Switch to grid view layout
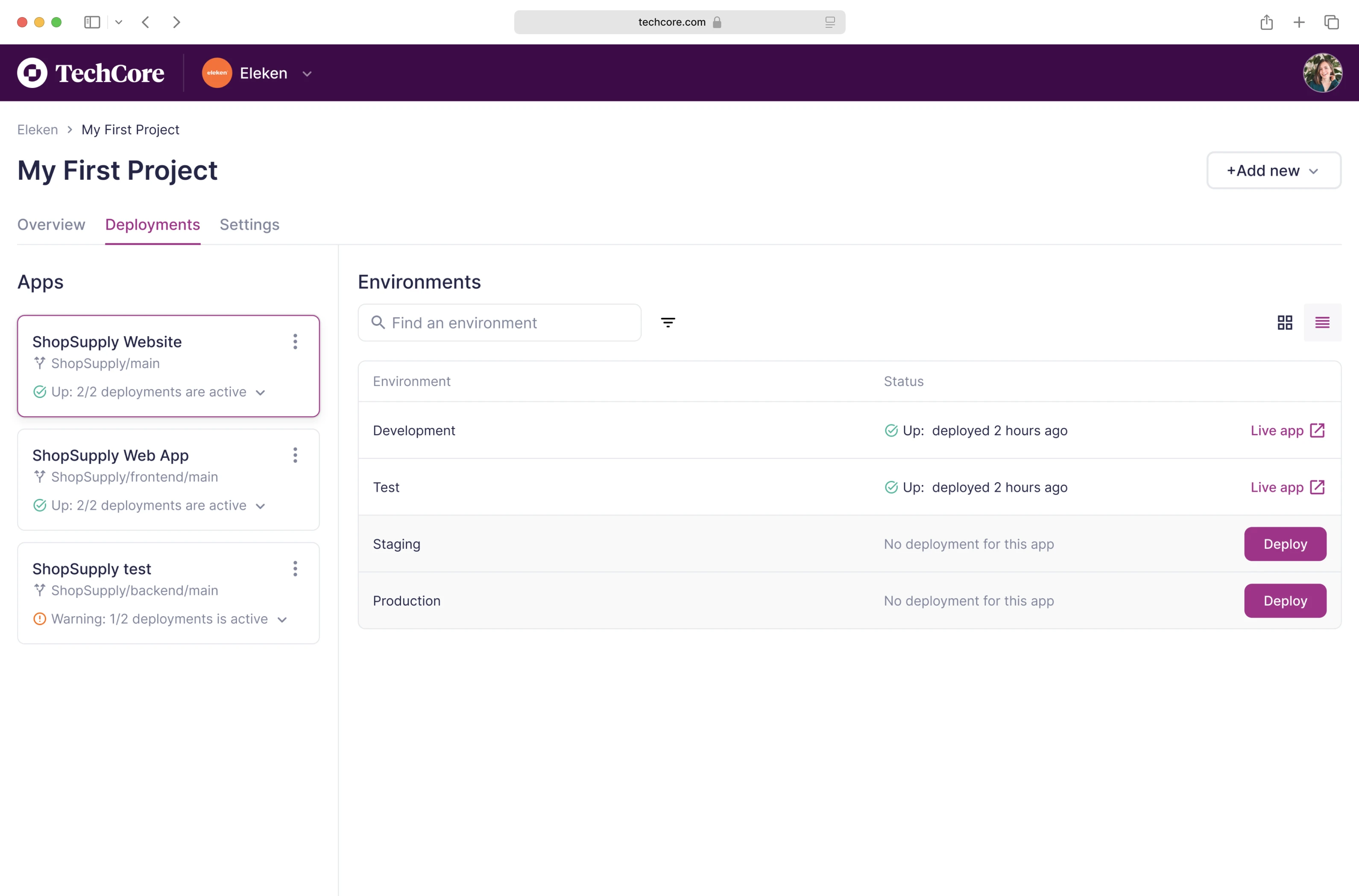This screenshot has width=1359, height=896. [1285, 323]
